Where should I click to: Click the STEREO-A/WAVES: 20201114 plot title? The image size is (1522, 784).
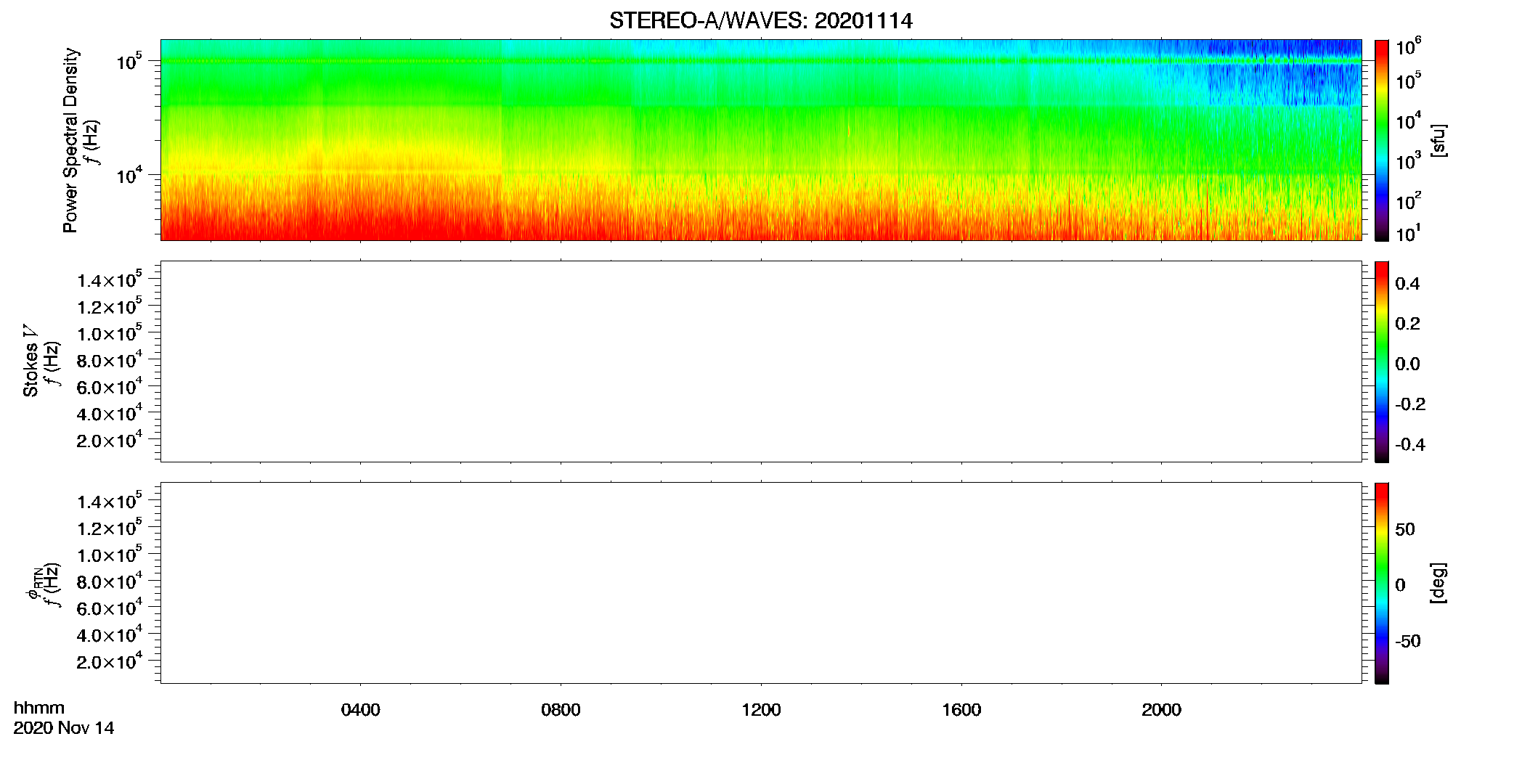click(x=761, y=21)
